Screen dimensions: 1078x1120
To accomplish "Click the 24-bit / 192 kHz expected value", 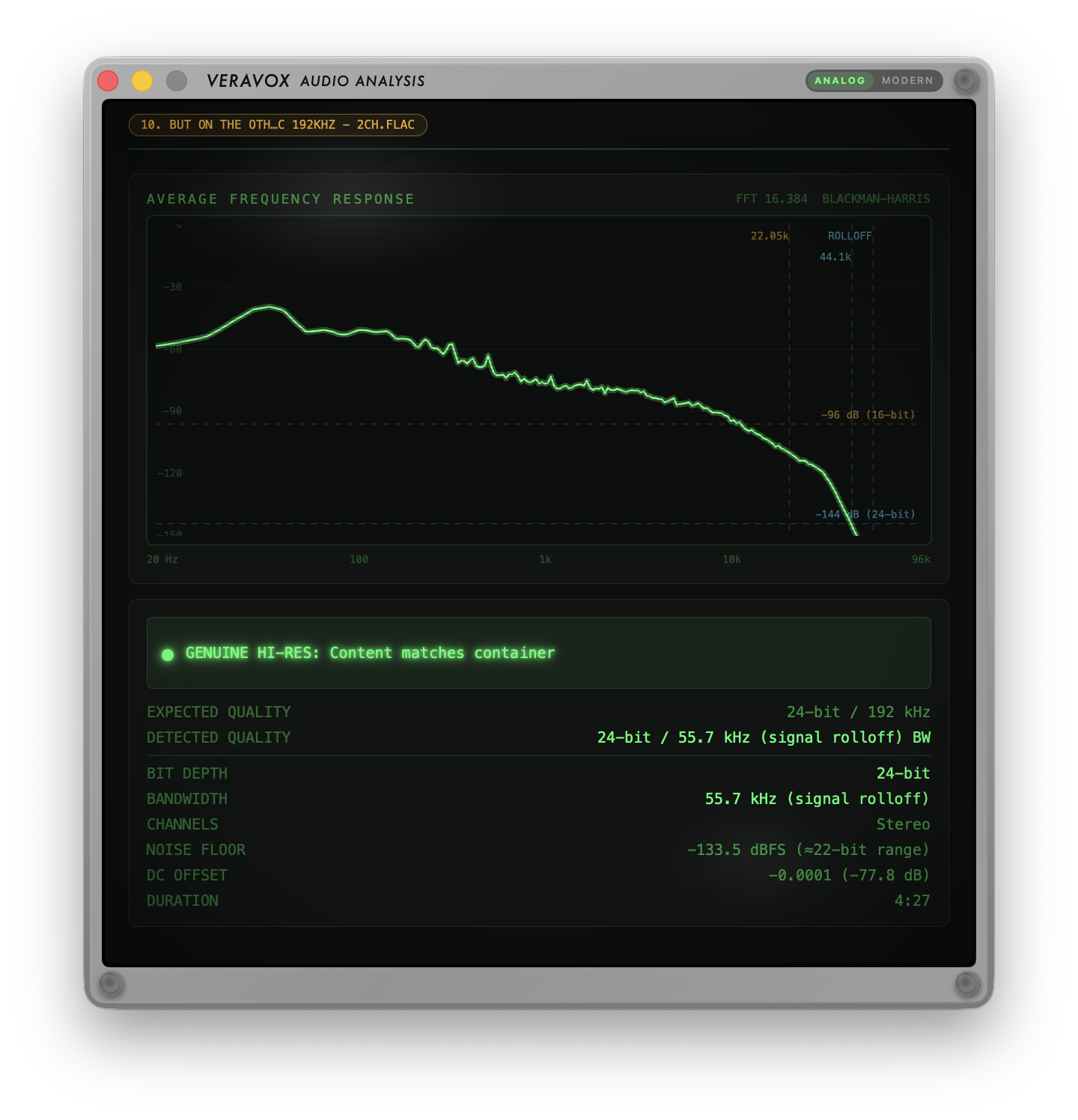I will click(858, 712).
